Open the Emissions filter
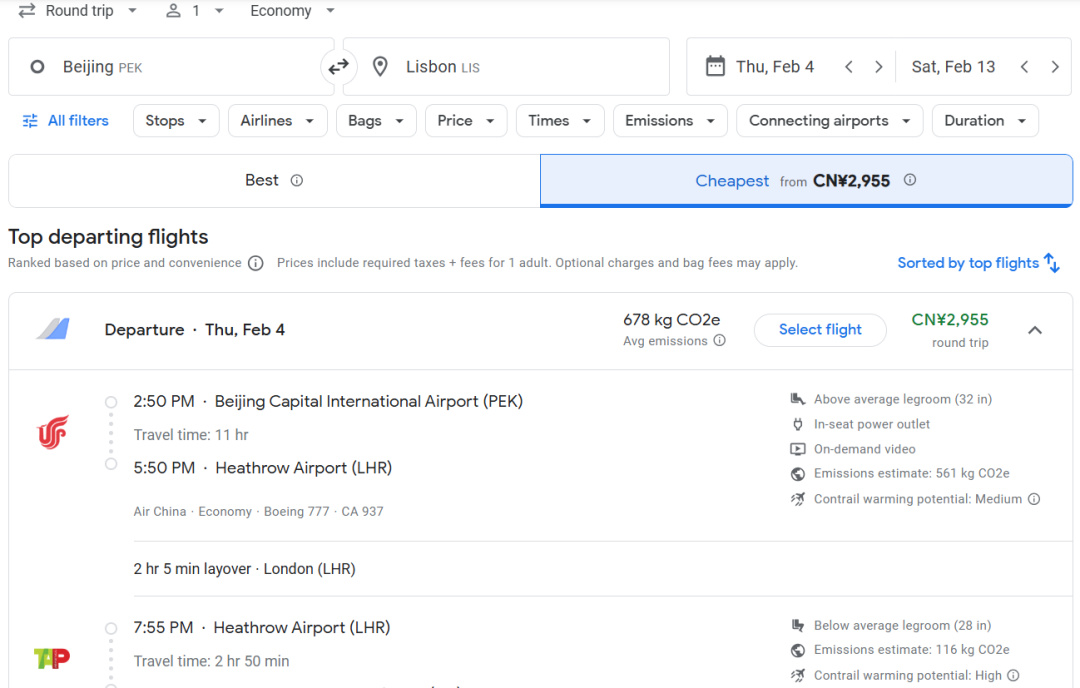The height and width of the screenshot is (688, 1080). coord(670,121)
